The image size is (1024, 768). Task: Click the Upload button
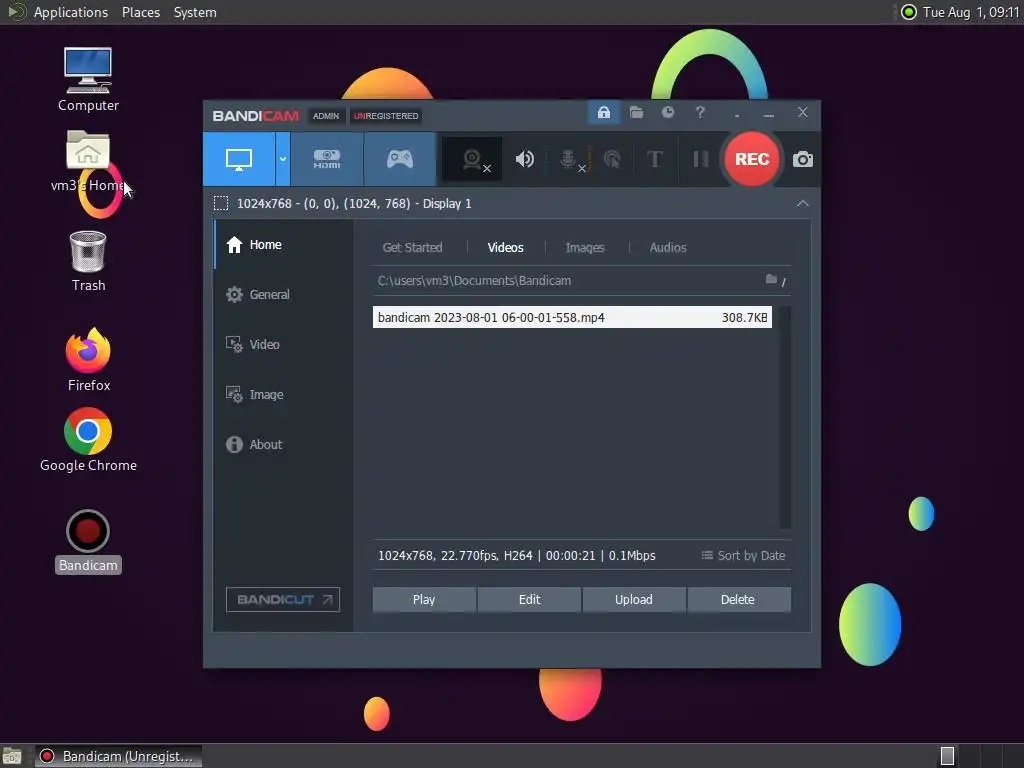pos(633,600)
